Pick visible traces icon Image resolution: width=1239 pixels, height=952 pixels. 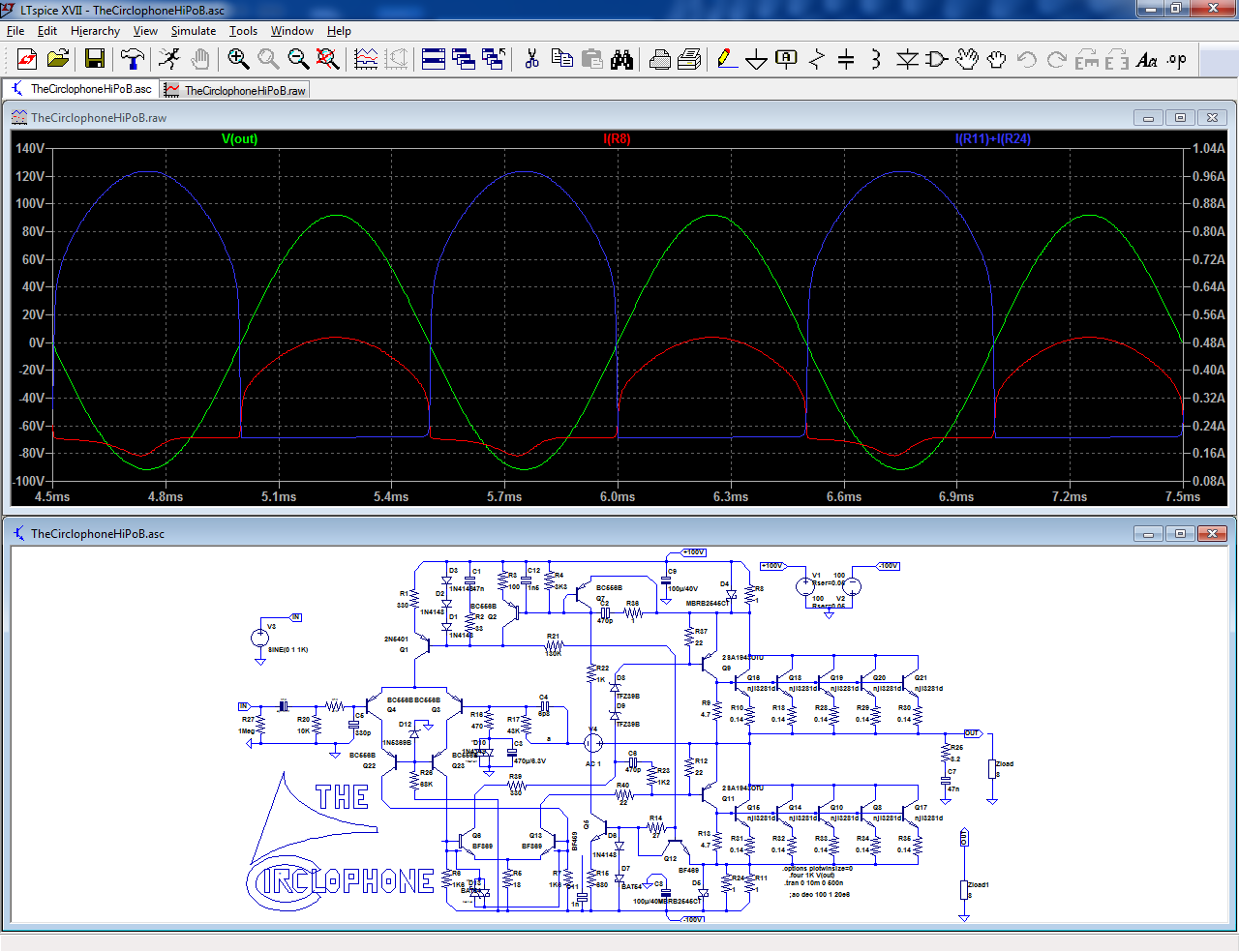(366, 60)
